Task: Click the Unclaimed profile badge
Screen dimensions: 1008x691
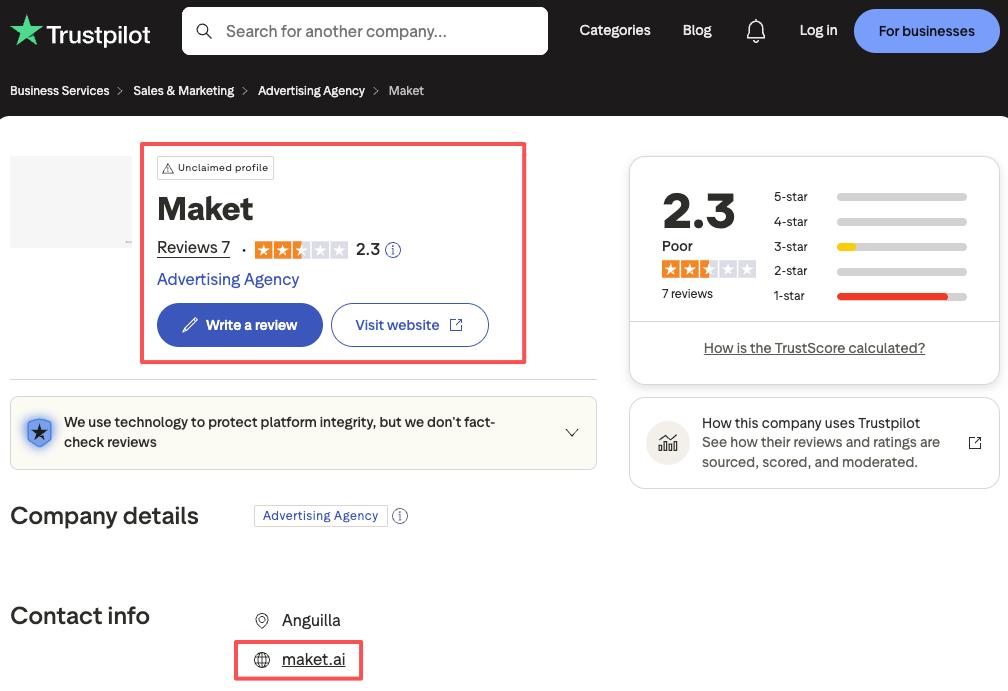Action: click(x=215, y=168)
